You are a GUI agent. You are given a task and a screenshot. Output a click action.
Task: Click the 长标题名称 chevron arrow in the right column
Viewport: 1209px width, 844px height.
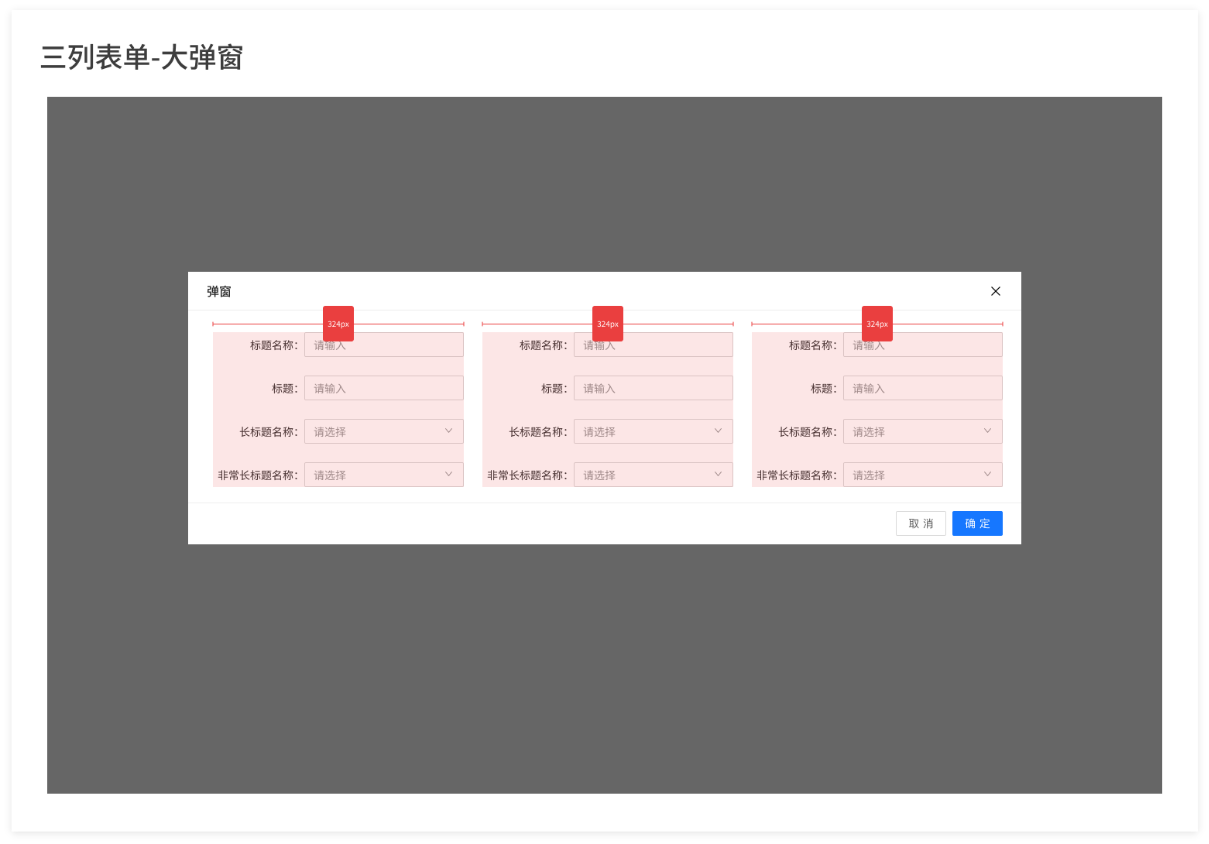tap(987, 431)
